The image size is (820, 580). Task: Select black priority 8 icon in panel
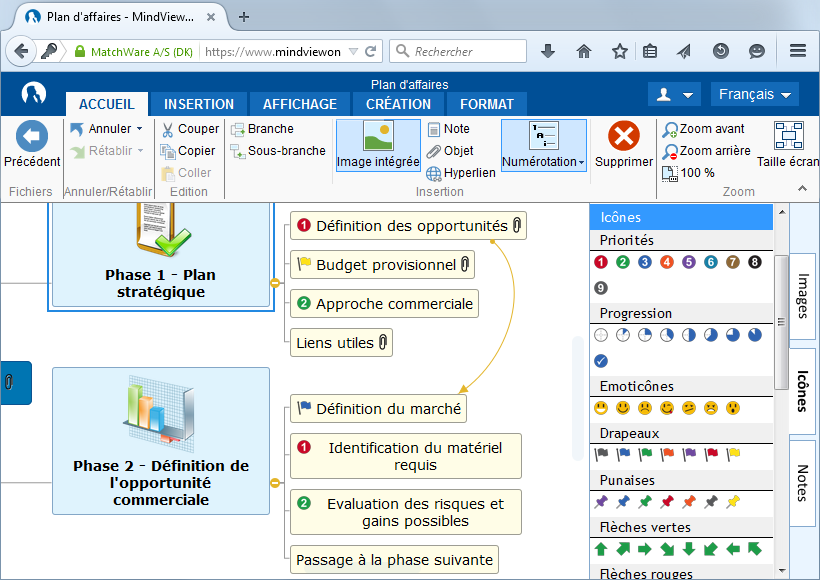[755, 262]
